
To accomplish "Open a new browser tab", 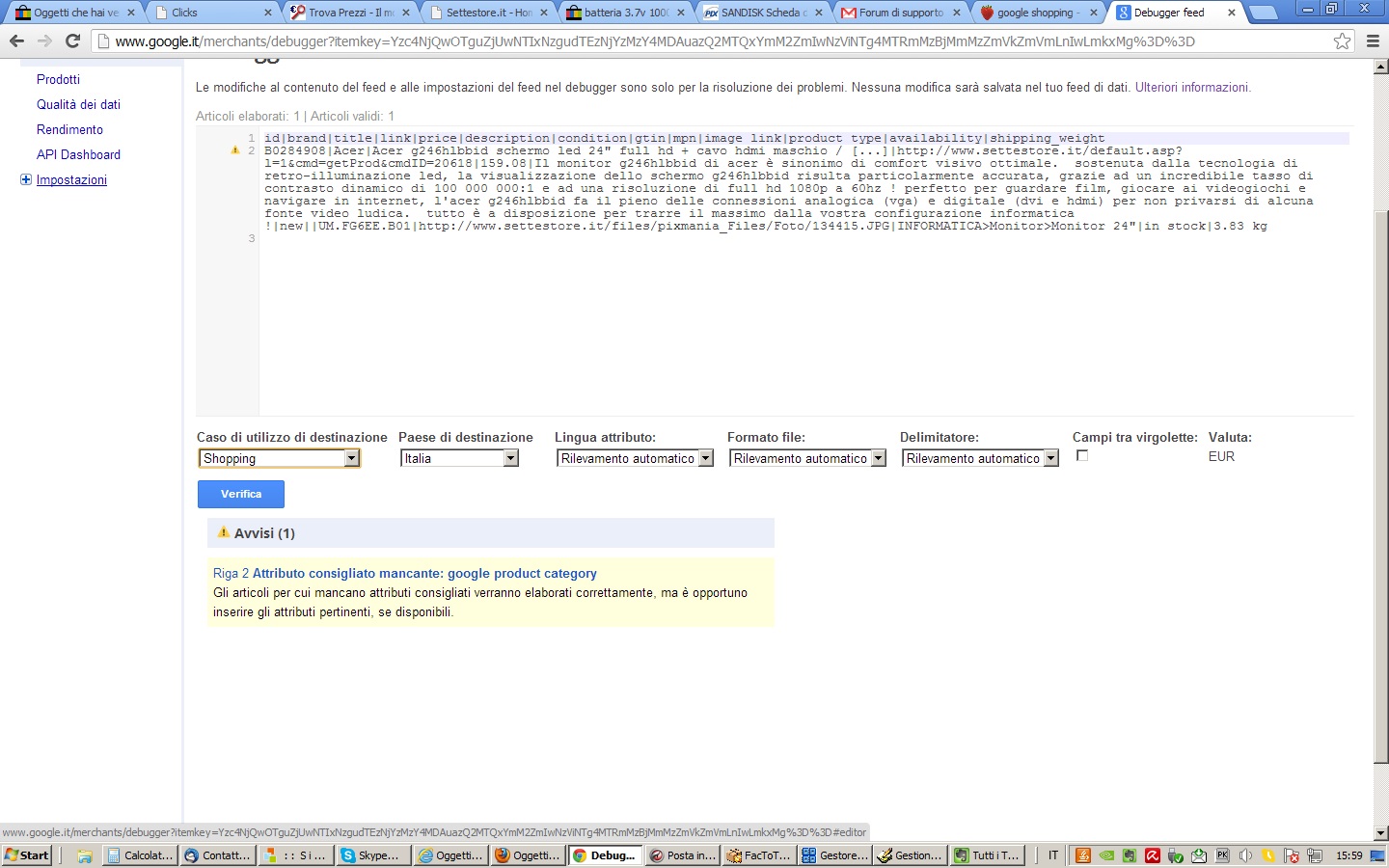I will pyautogui.click(x=1264, y=14).
